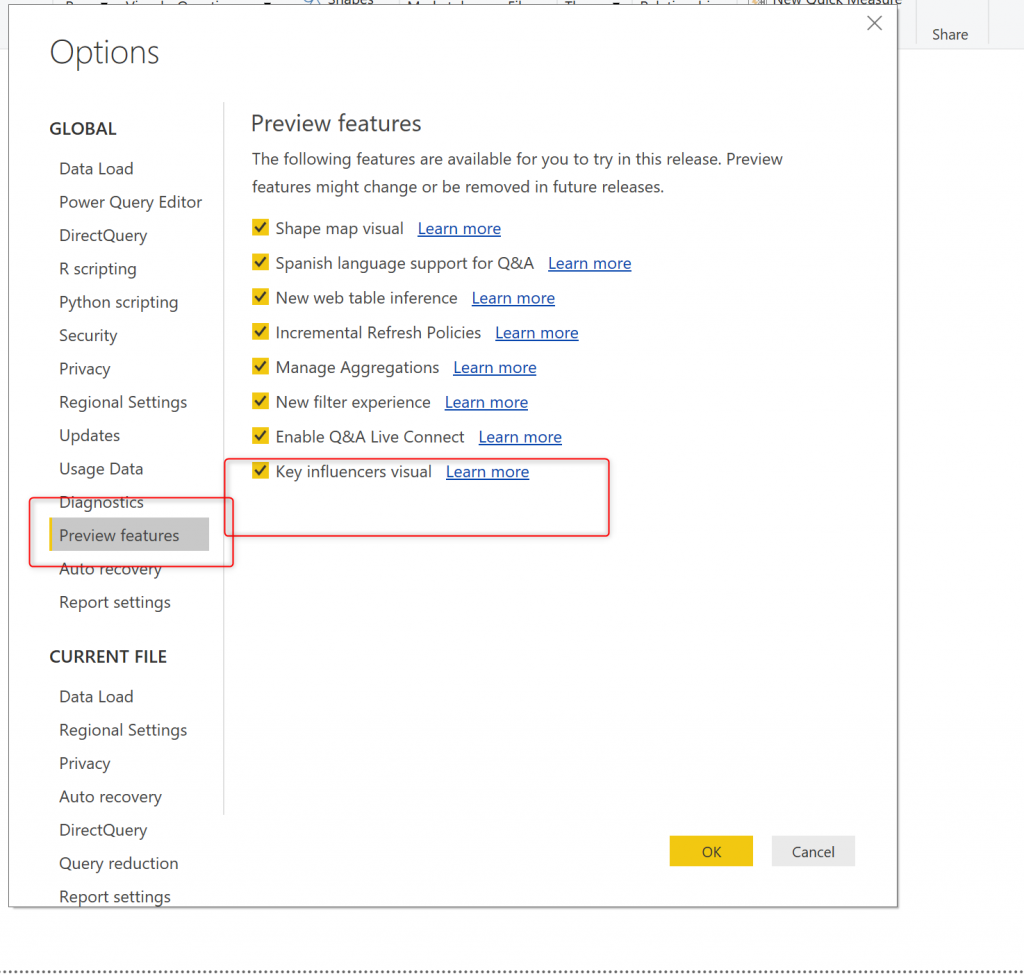The image size is (1024, 976).
Task: Open Power Query Editor settings
Action: click(130, 202)
